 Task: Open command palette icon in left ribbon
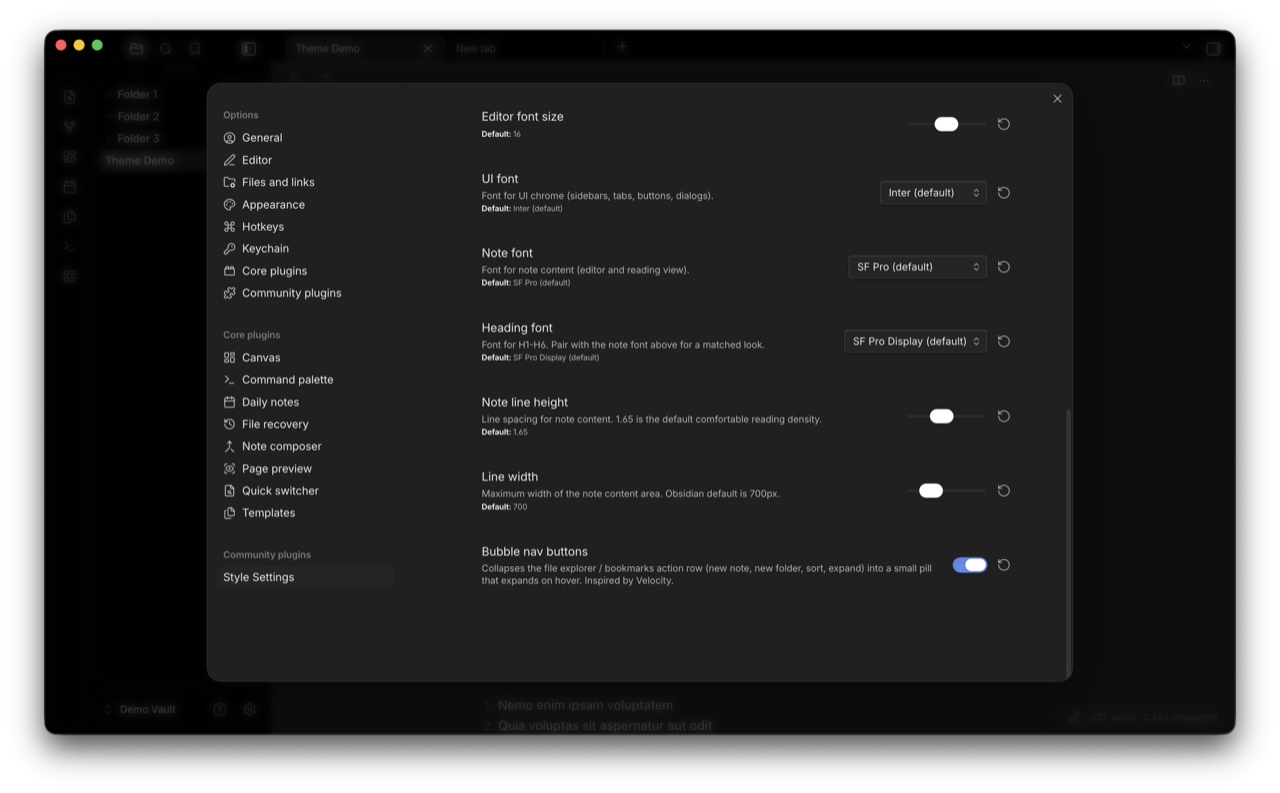[x=69, y=246]
